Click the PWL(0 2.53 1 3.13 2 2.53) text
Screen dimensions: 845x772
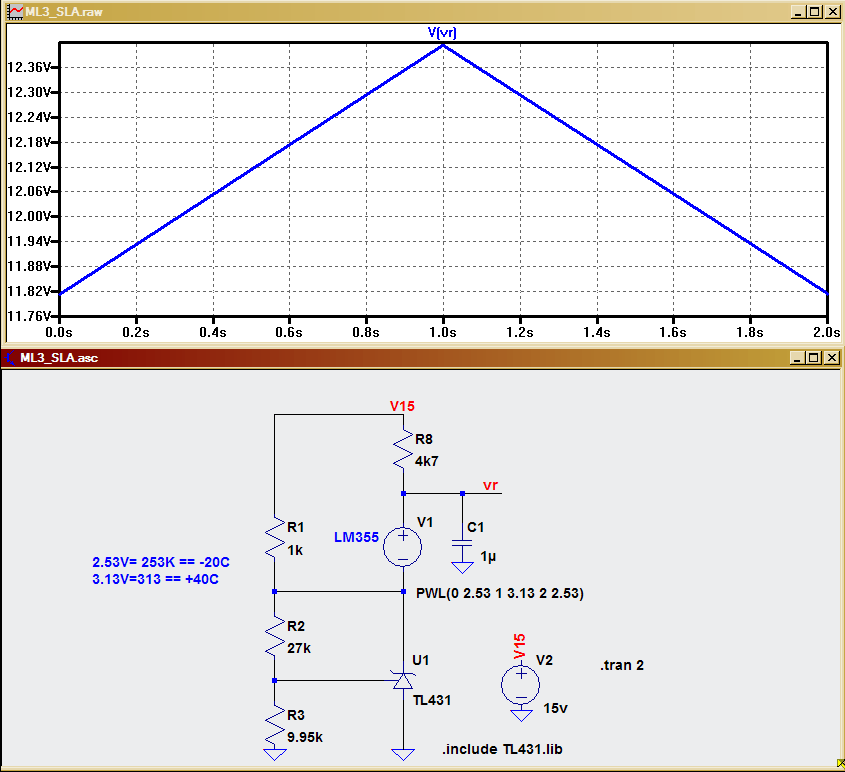(500, 593)
